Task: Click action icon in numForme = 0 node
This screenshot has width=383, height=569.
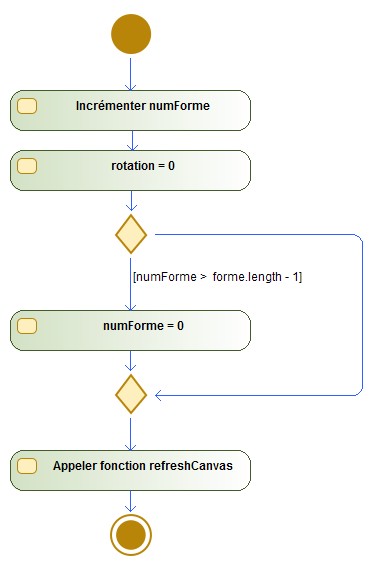Action: click(27, 326)
